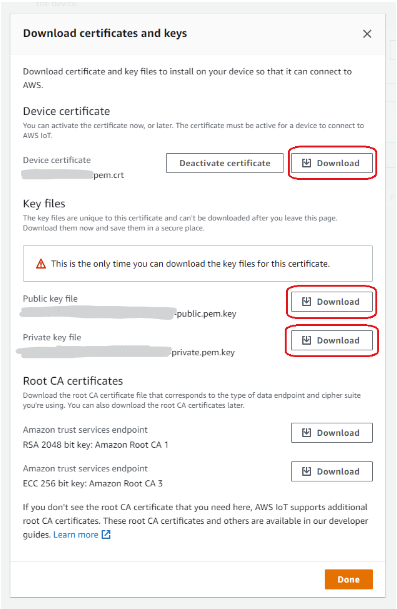The image size is (397, 609).
Task: Click download arrow icon for device certificate
Action: pos(306,163)
